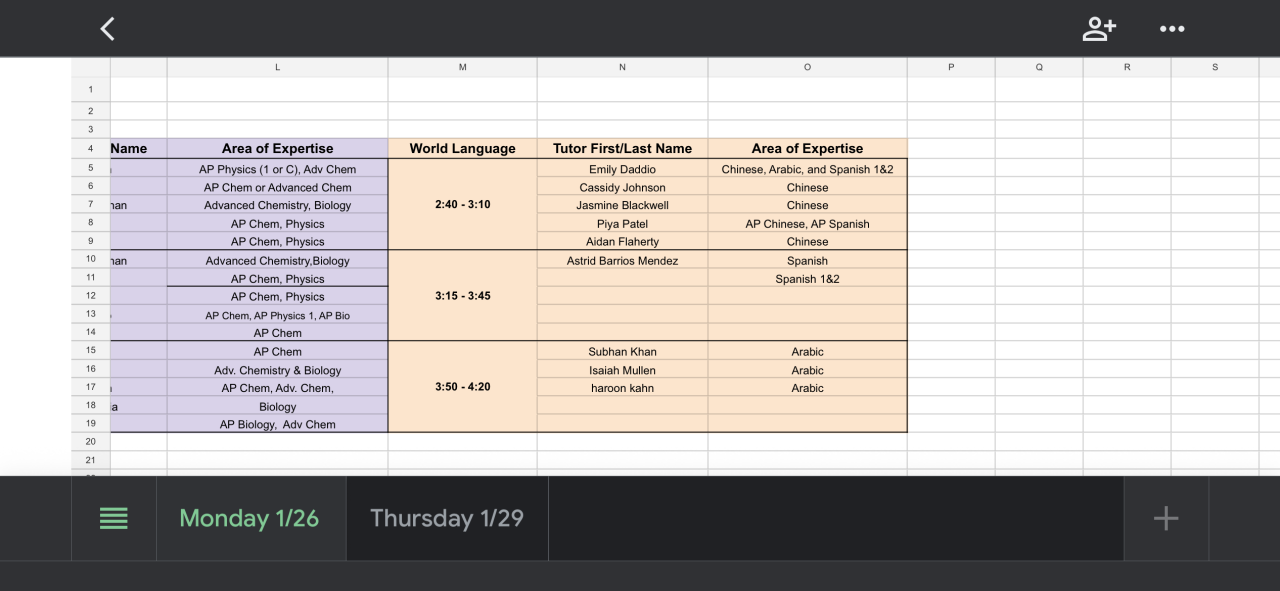Select row 10 header
1280x591 pixels.
pyautogui.click(x=90, y=260)
